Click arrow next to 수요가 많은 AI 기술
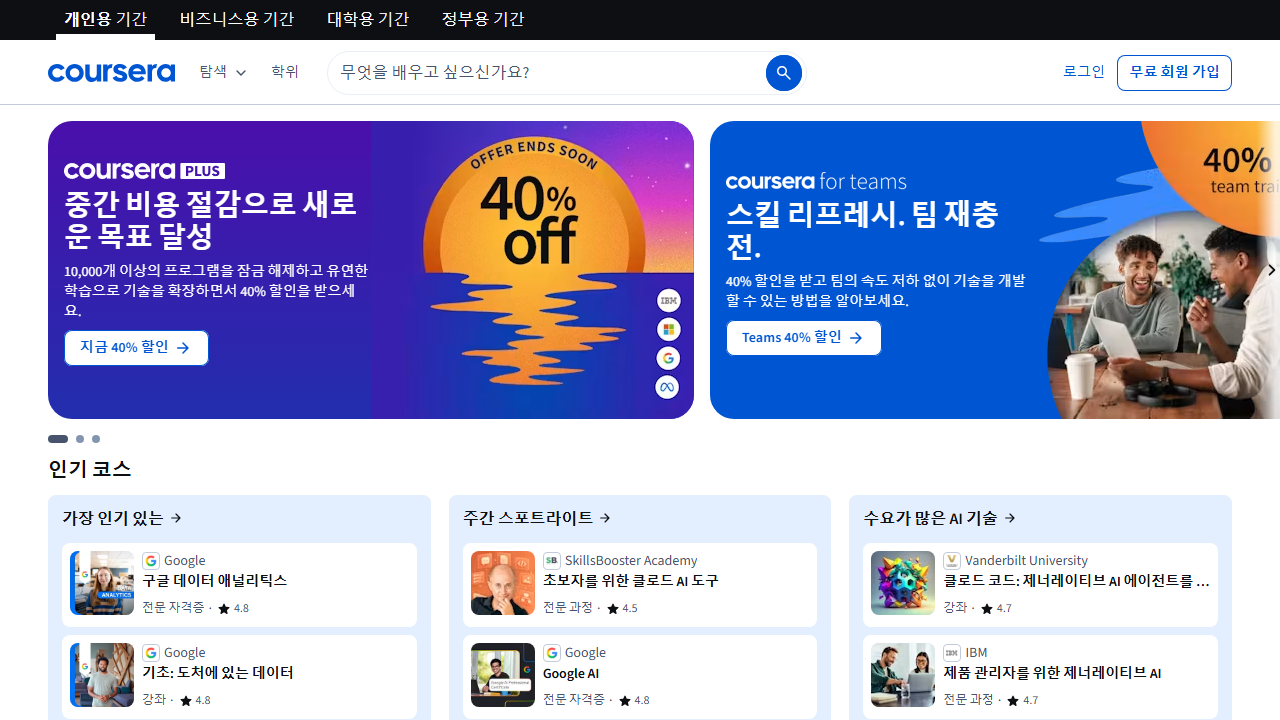This screenshot has height=720, width=1280. click(x=1010, y=518)
